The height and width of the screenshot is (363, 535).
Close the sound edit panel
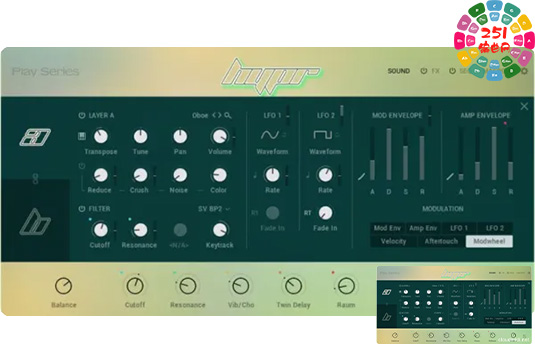tap(524, 106)
